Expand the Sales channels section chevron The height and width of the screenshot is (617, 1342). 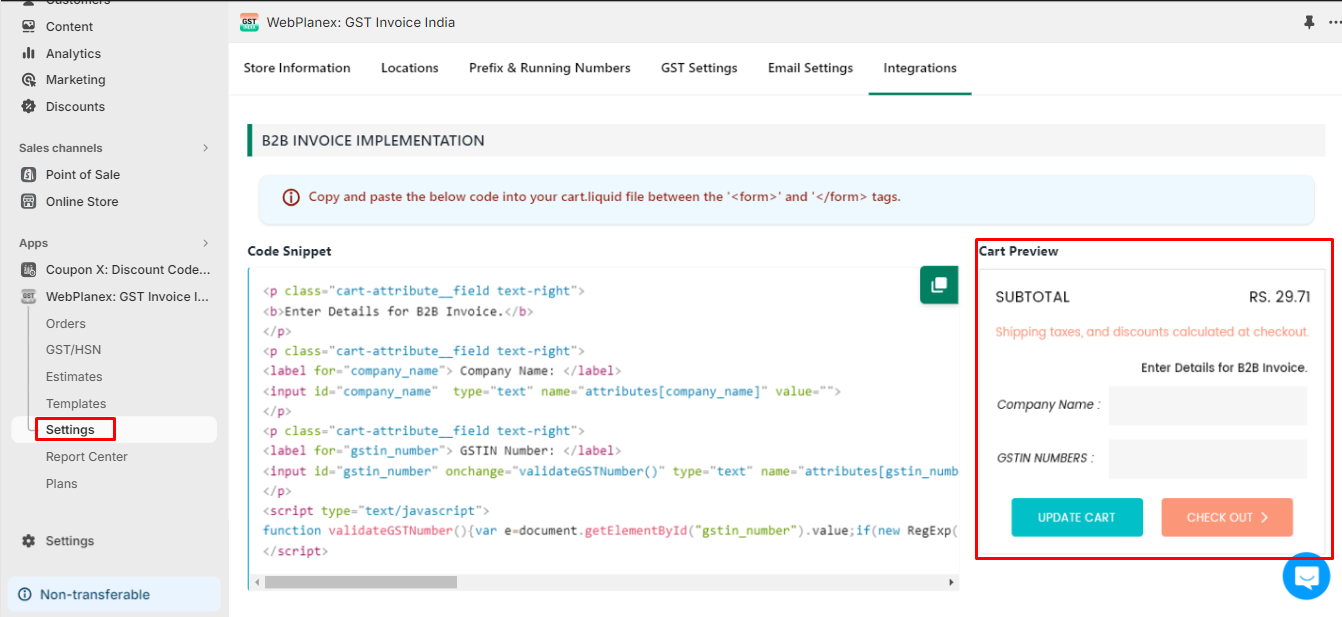(206, 148)
